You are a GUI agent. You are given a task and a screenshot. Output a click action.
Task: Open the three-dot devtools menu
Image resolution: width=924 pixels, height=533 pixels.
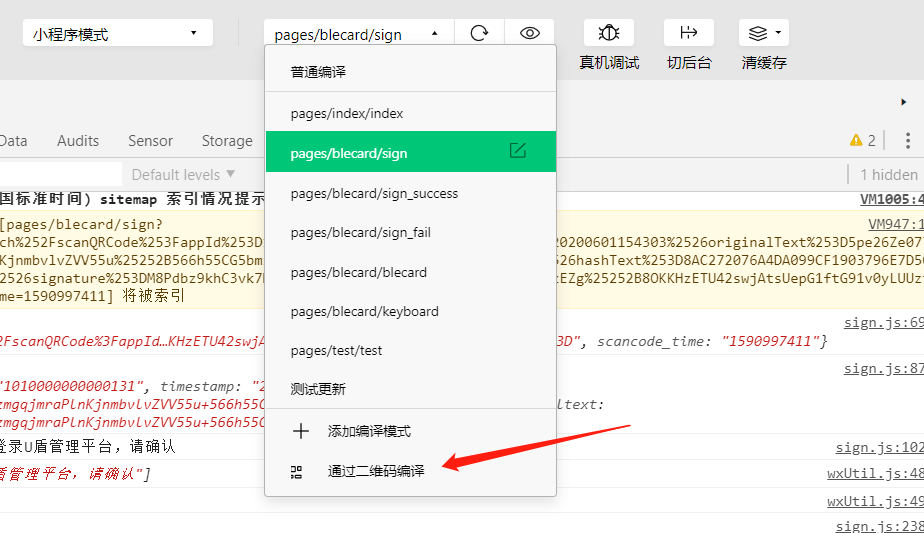click(x=908, y=140)
